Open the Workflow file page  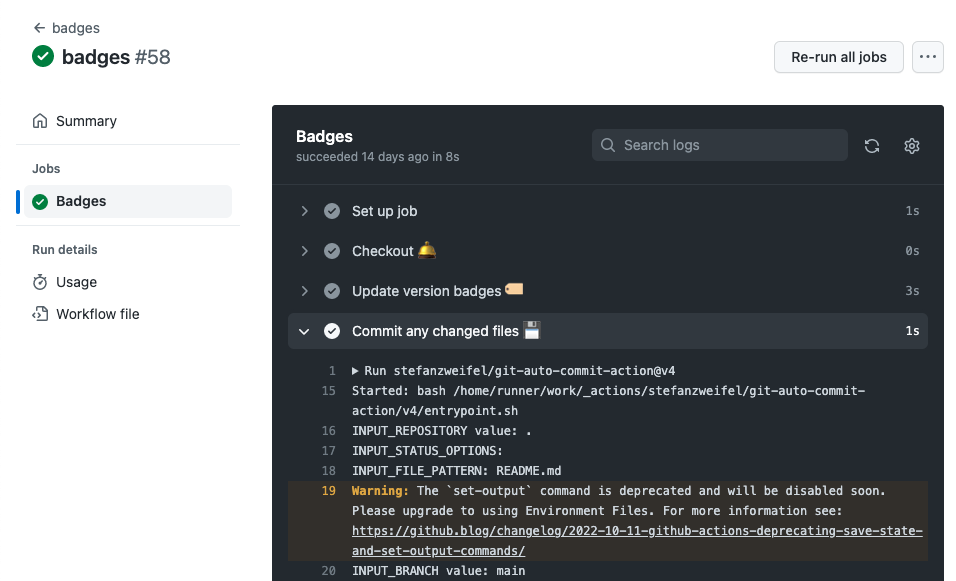(98, 314)
